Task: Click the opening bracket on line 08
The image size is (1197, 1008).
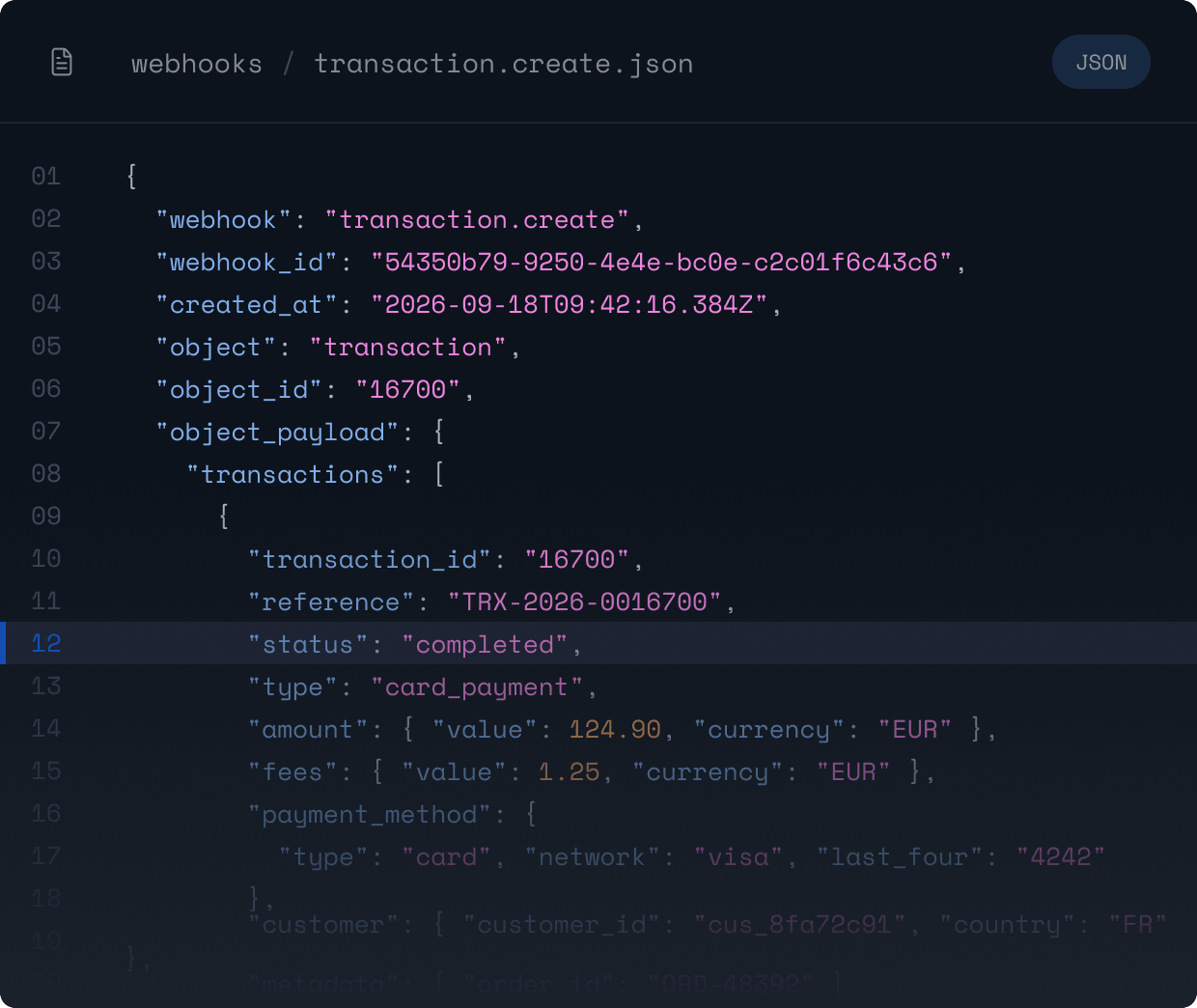Action: [439, 474]
